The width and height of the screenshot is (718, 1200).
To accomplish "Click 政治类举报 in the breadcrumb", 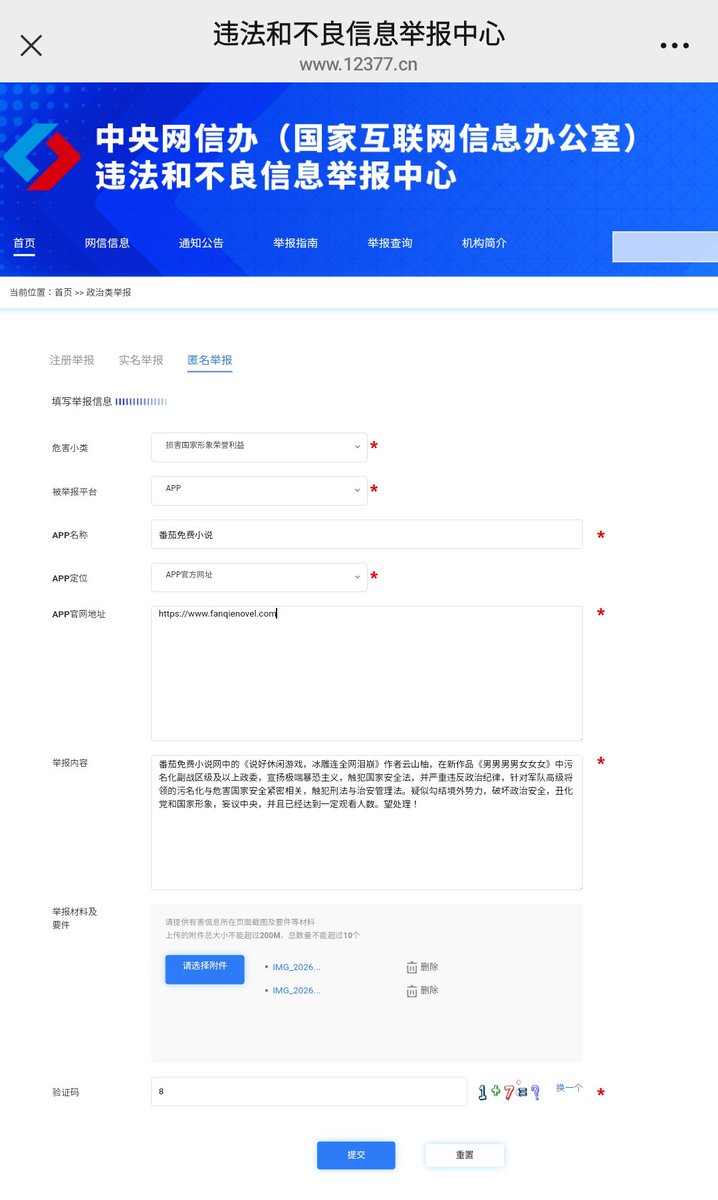I will click(x=109, y=293).
